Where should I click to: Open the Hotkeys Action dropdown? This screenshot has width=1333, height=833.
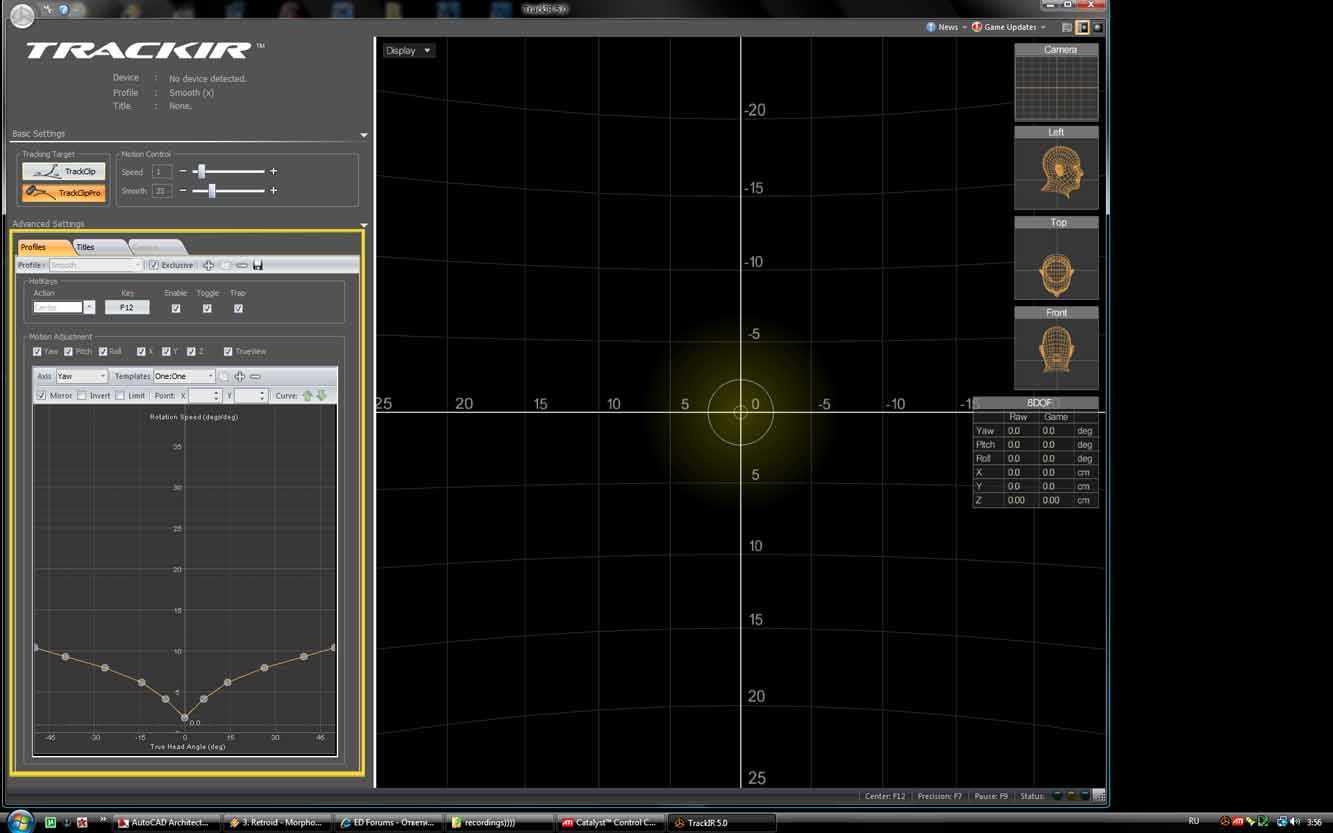(x=63, y=307)
